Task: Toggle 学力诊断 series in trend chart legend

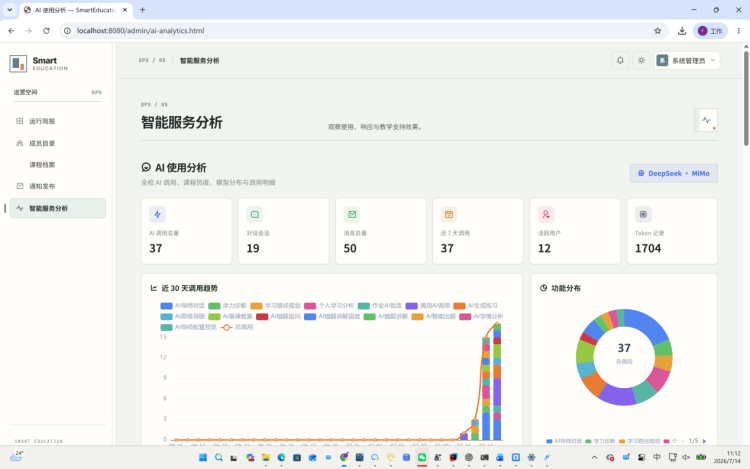Action: click(x=227, y=305)
